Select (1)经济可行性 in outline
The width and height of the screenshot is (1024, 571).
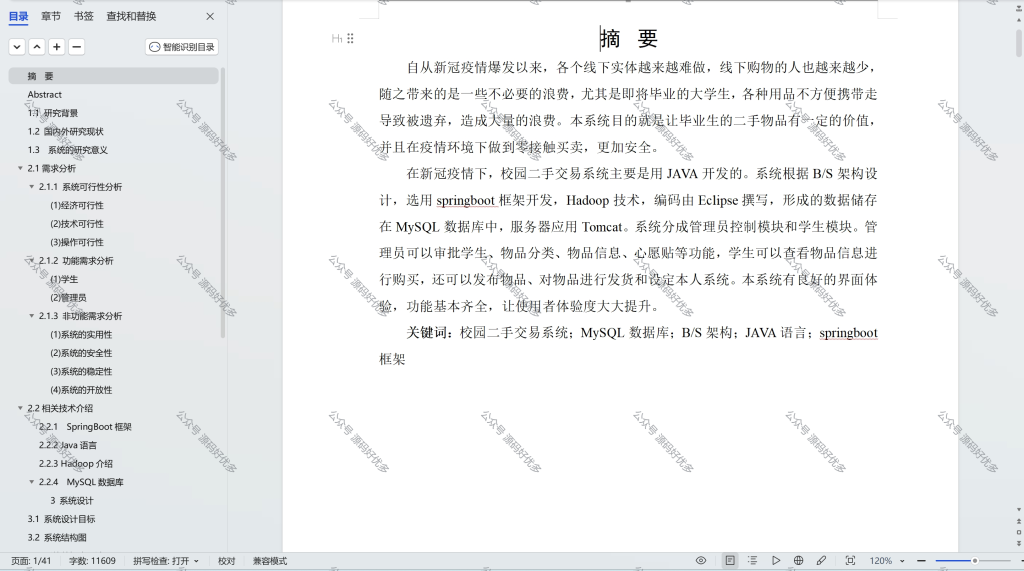pyautogui.click(x=77, y=205)
